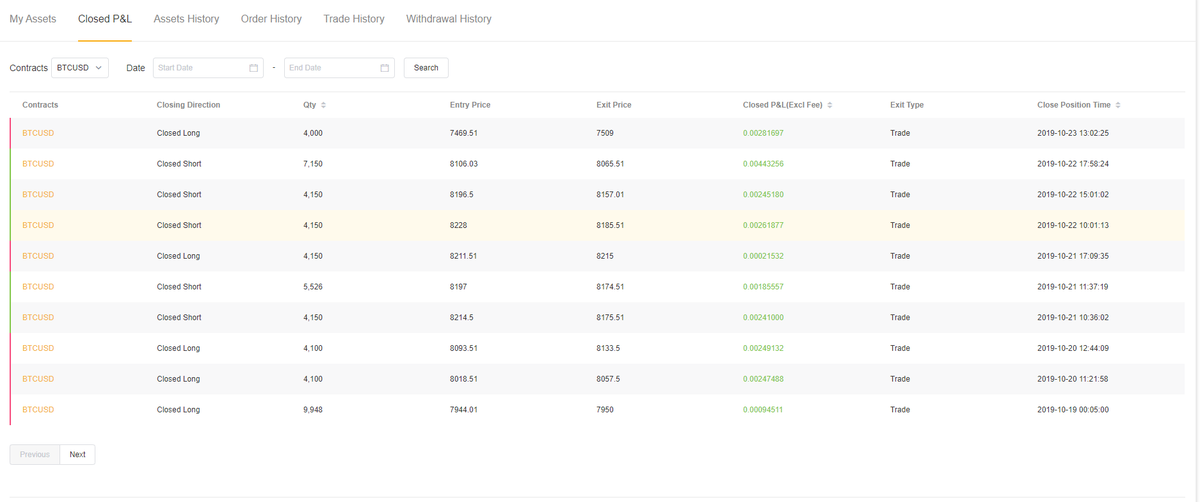This screenshot has width=1200, height=502.
Task: Open BTCUSD link in 7469.51 entry row
Action: pyautogui.click(x=38, y=133)
